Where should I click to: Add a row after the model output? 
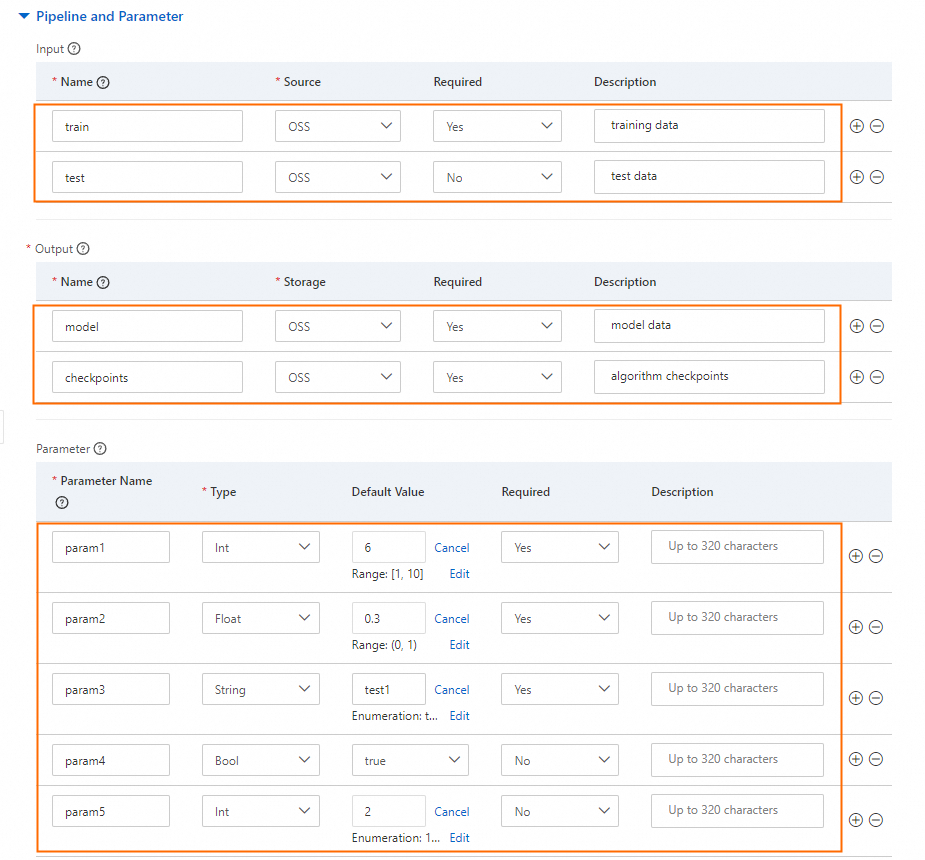pos(856,326)
